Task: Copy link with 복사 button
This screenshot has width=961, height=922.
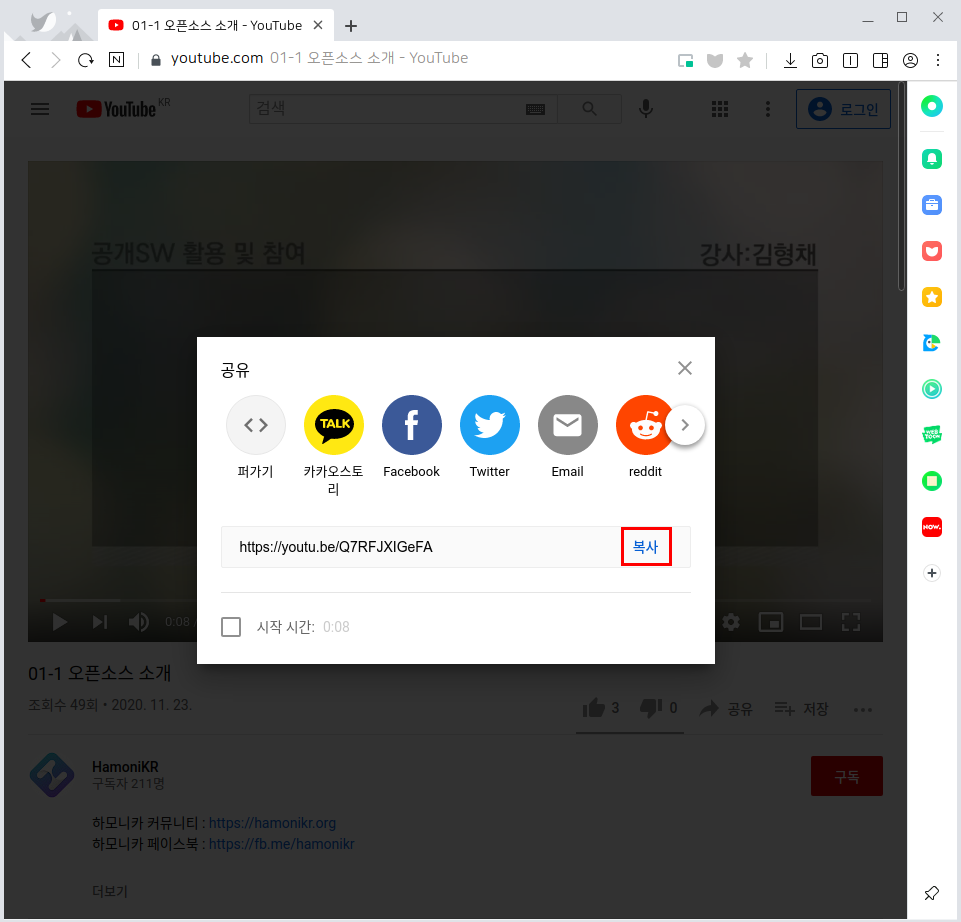Action: coord(646,547)
